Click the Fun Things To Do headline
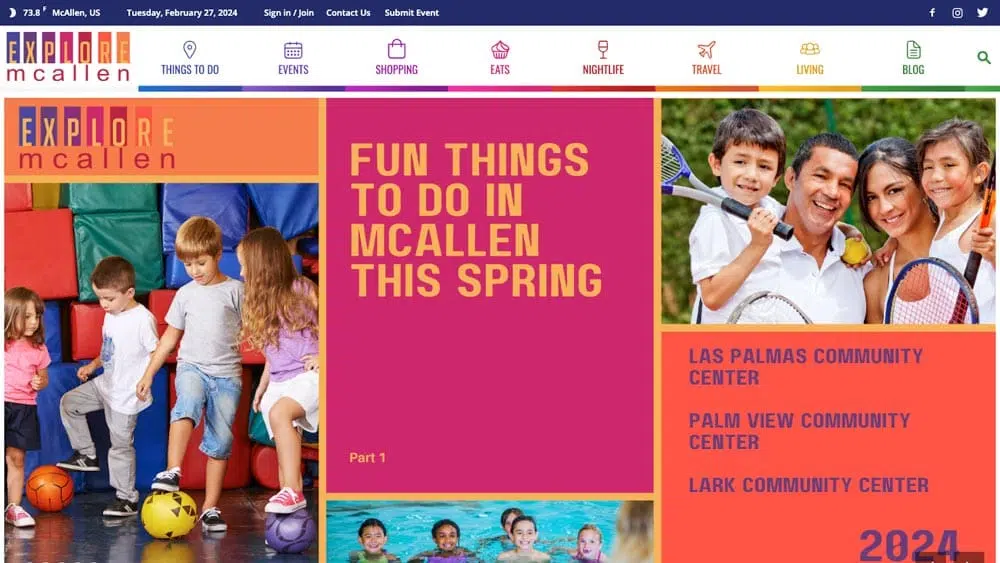Viewport: 1000px width, 563px height. point(476,221)
